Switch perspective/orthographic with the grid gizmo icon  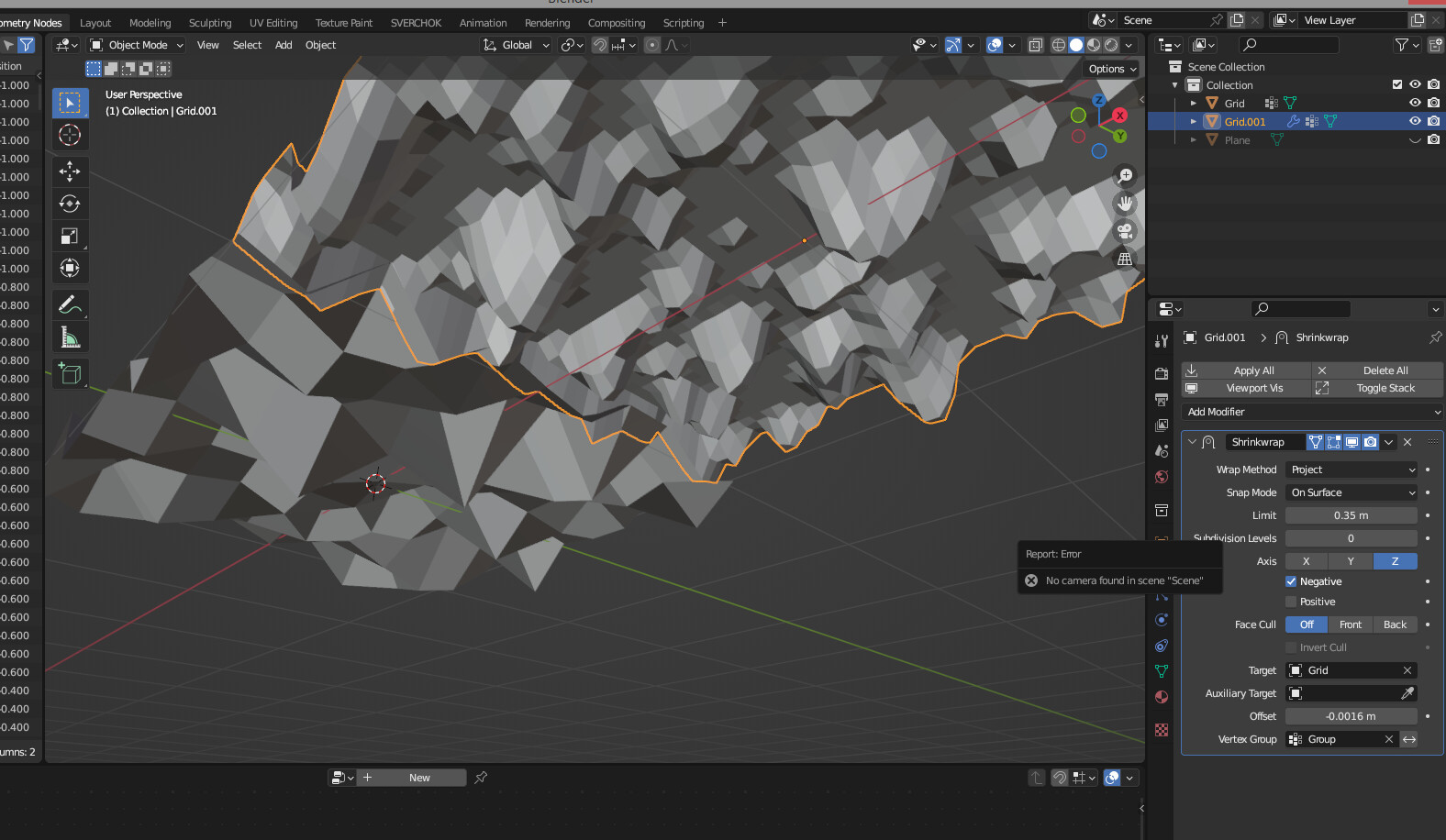click(1125, 260)
